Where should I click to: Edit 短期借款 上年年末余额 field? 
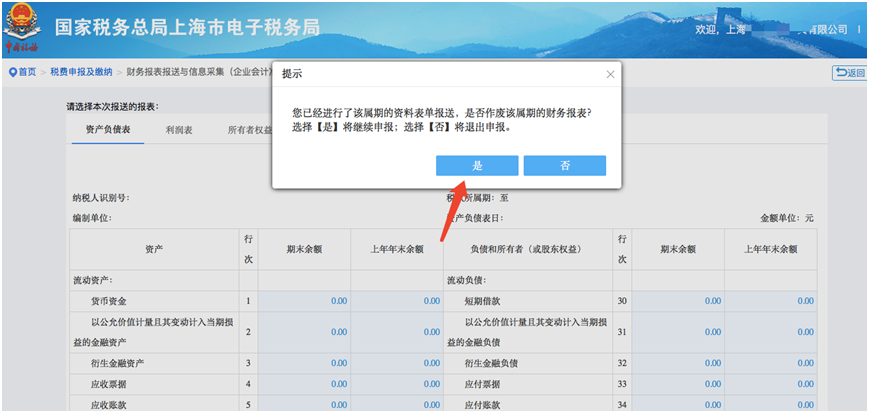(x=771, y=300)
